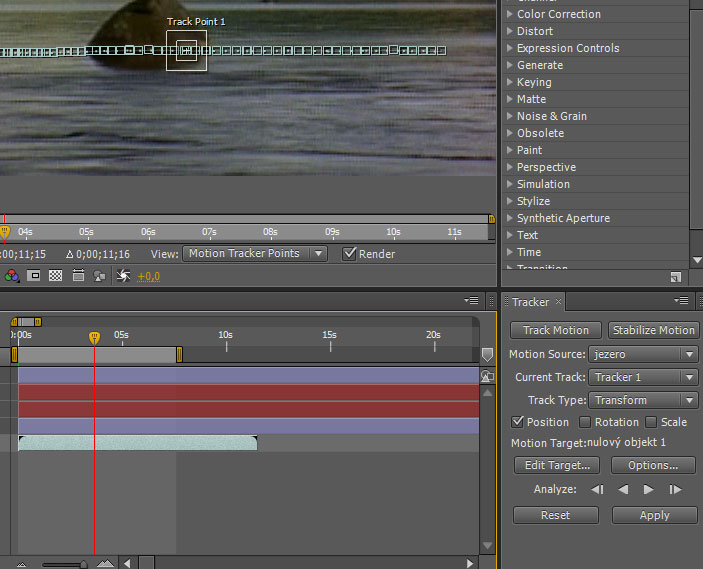The width and height of the screenshot is (703, 569).
Task: Open the Tracker panel menu icon
Action: click(x=681, y=300)
